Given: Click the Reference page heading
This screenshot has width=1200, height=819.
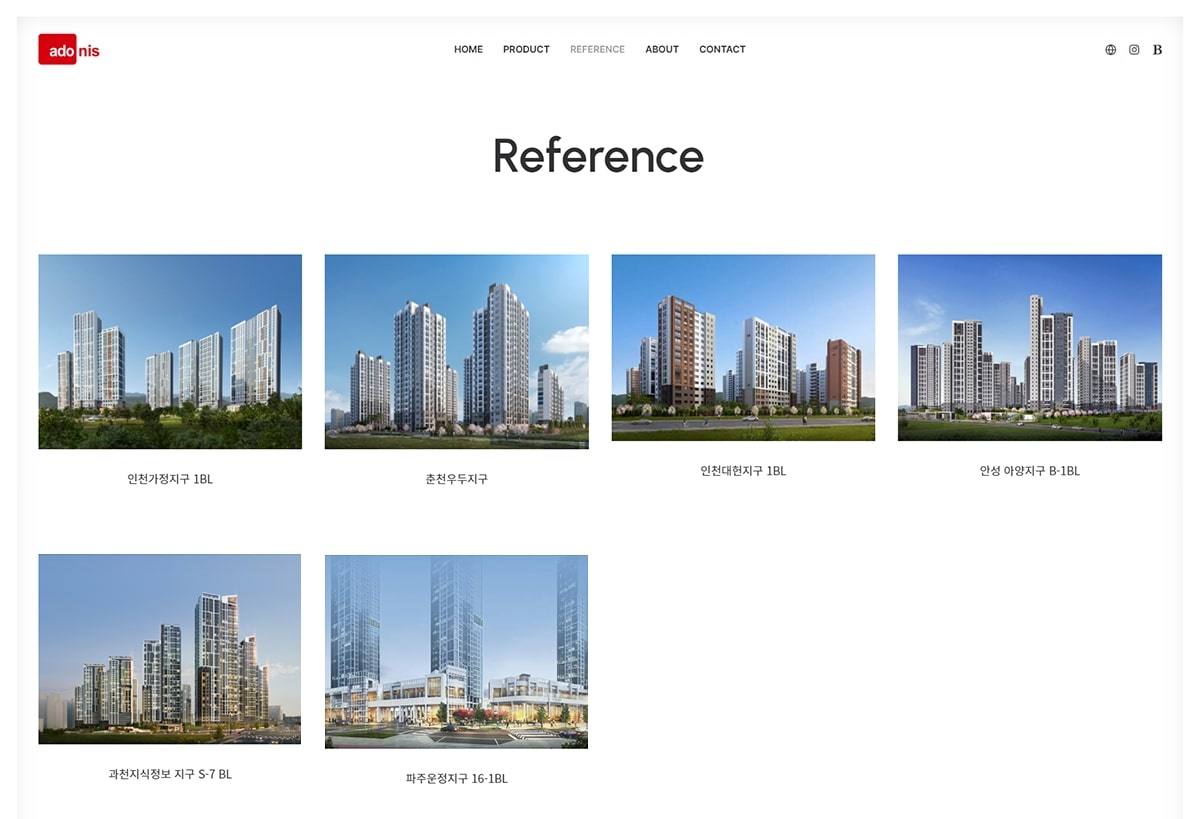Looking at the screenshot, I should (598, 156).
